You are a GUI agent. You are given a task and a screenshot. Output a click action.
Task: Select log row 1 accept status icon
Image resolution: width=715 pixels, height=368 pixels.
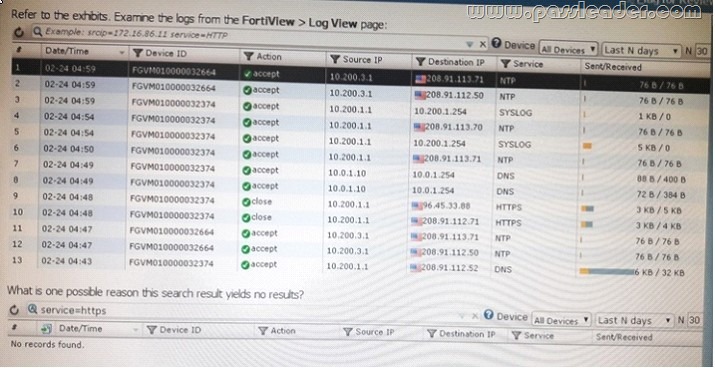[248, 73]
